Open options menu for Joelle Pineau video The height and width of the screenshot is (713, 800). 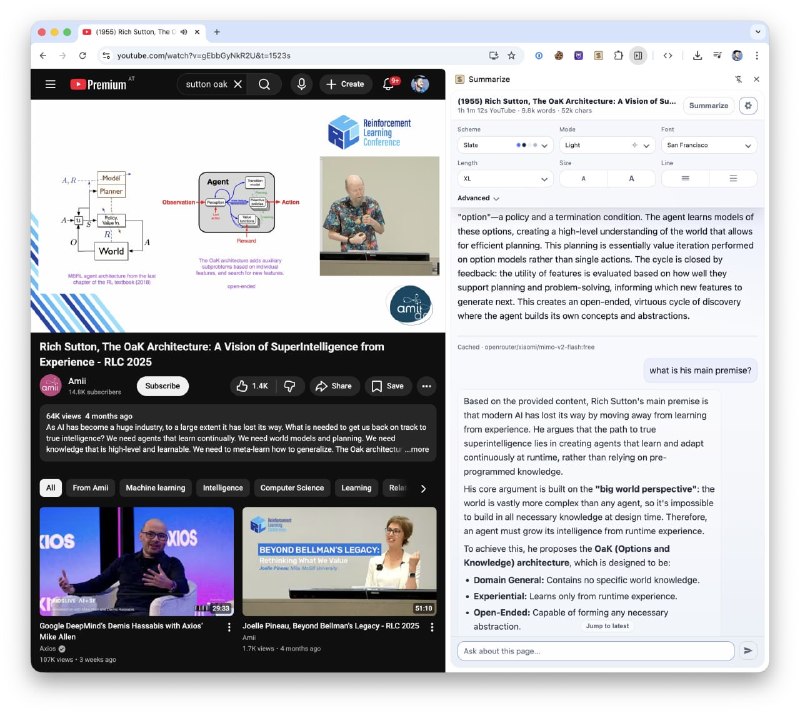click(432, 627)
